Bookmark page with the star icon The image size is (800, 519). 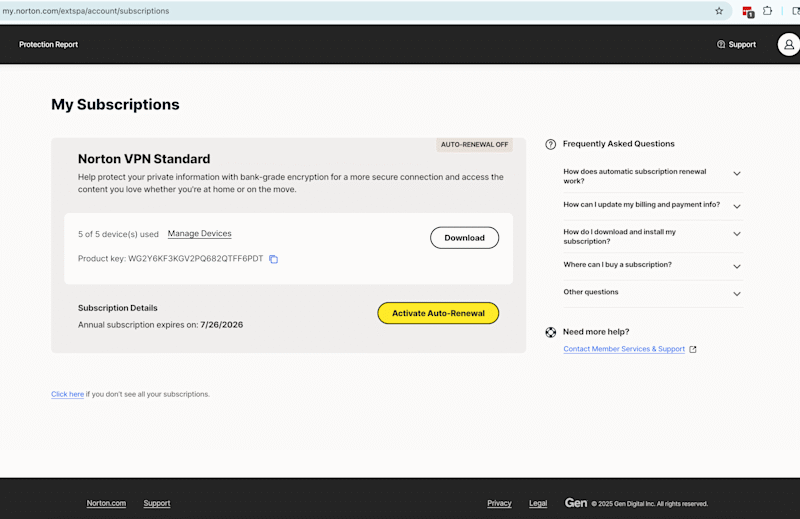719,11
